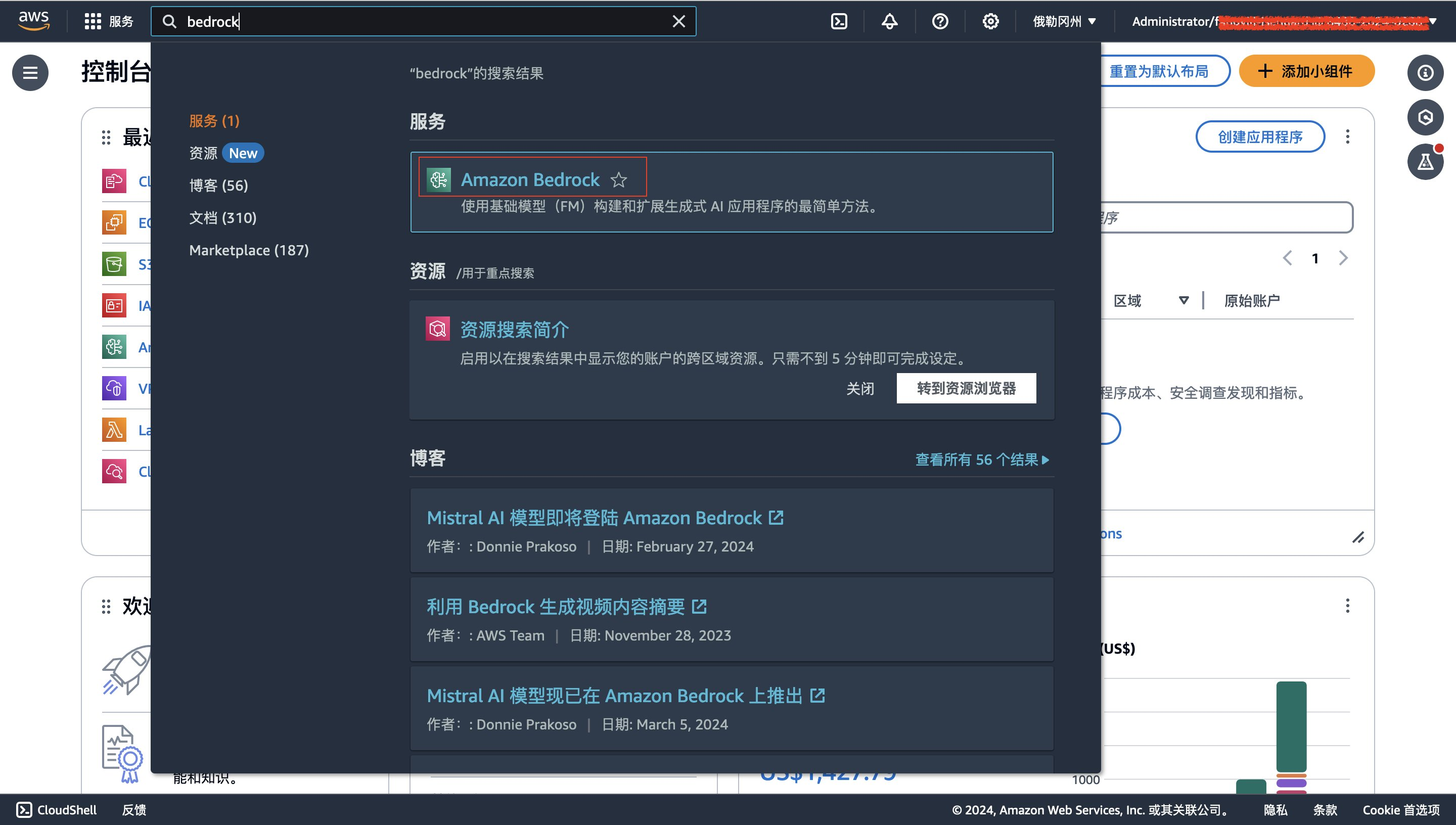Open the hamburger side navigation menu
The image size is (1456, 825).
(x=30, y=72)
